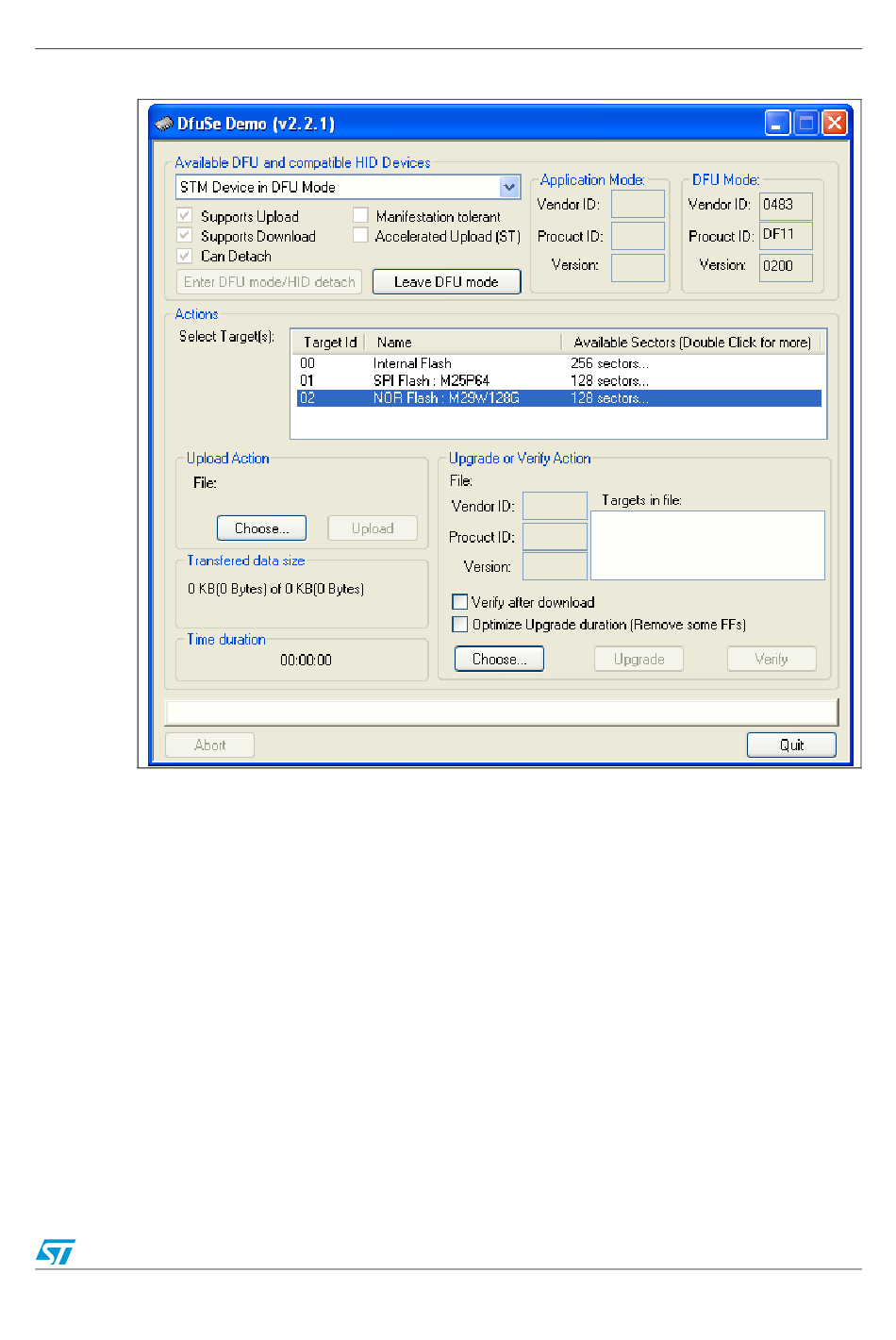Screen dimensions: 896x1340
Task: Click the DFU Mode Vendor ID field
Action: (x=786, y=205)
